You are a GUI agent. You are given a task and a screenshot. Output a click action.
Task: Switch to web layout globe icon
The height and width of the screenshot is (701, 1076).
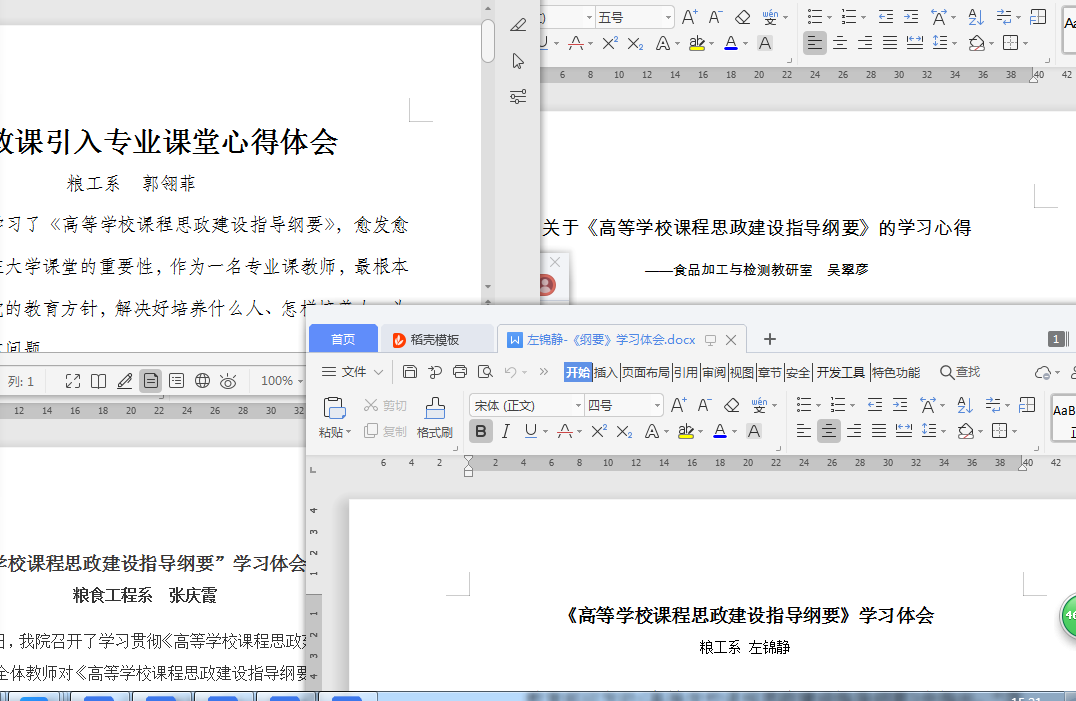pos(202,381)
